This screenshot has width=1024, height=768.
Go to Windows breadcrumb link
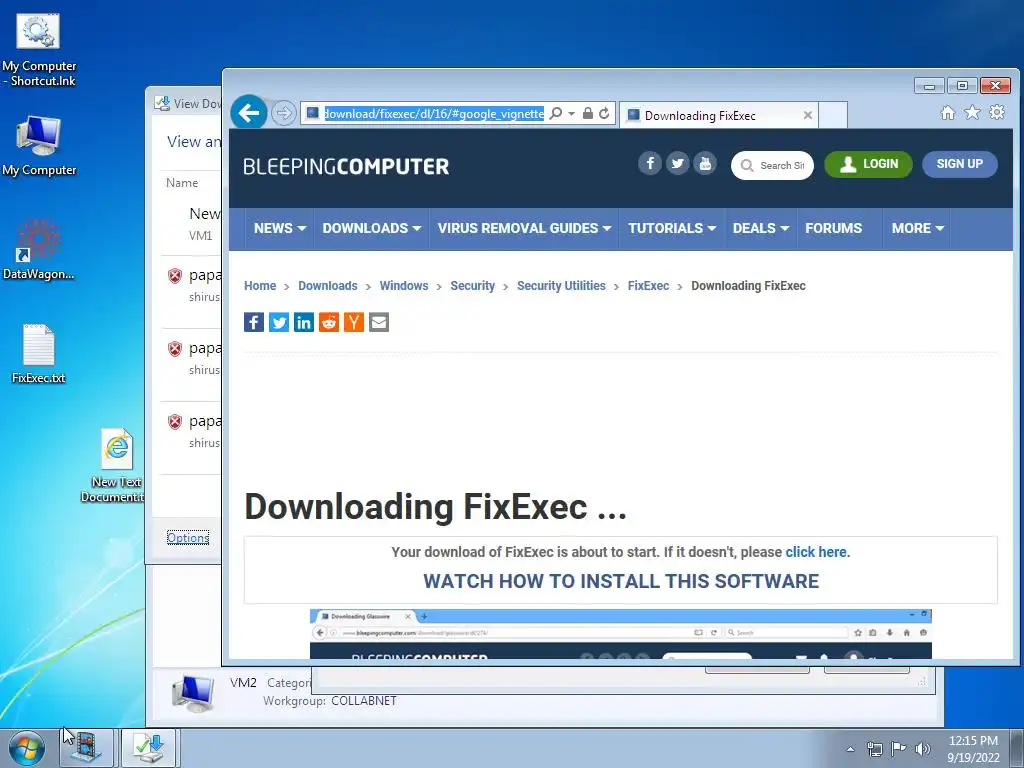tap(404, 285)
